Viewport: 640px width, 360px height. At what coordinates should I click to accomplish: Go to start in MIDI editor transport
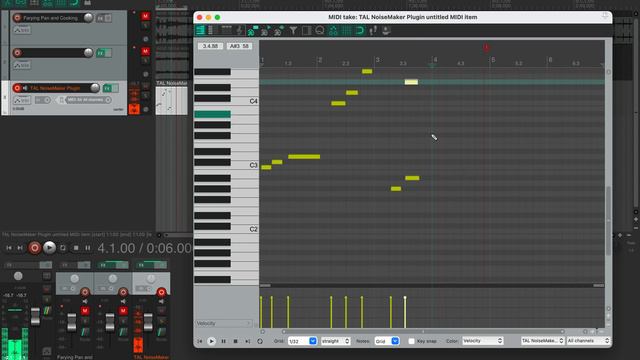coord(200,341)
